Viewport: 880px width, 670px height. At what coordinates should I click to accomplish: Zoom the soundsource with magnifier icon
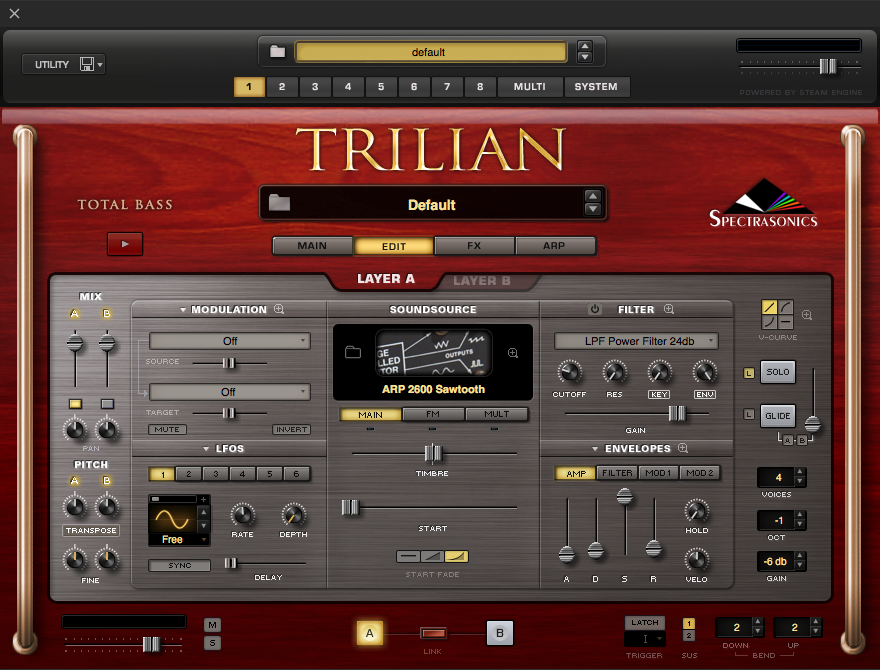tap(513, 353)
